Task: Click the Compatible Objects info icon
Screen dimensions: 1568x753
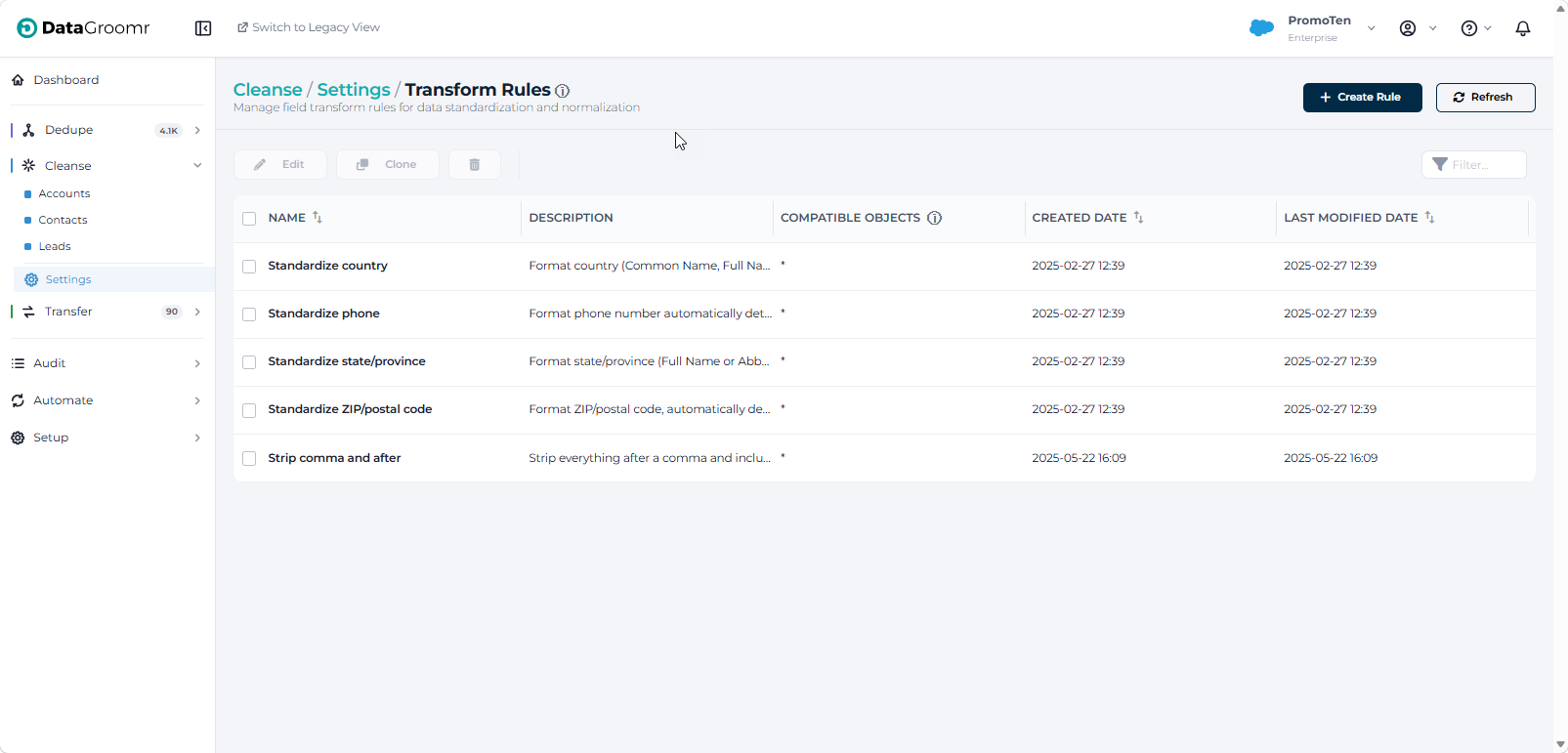Action: tap(934, 218)
